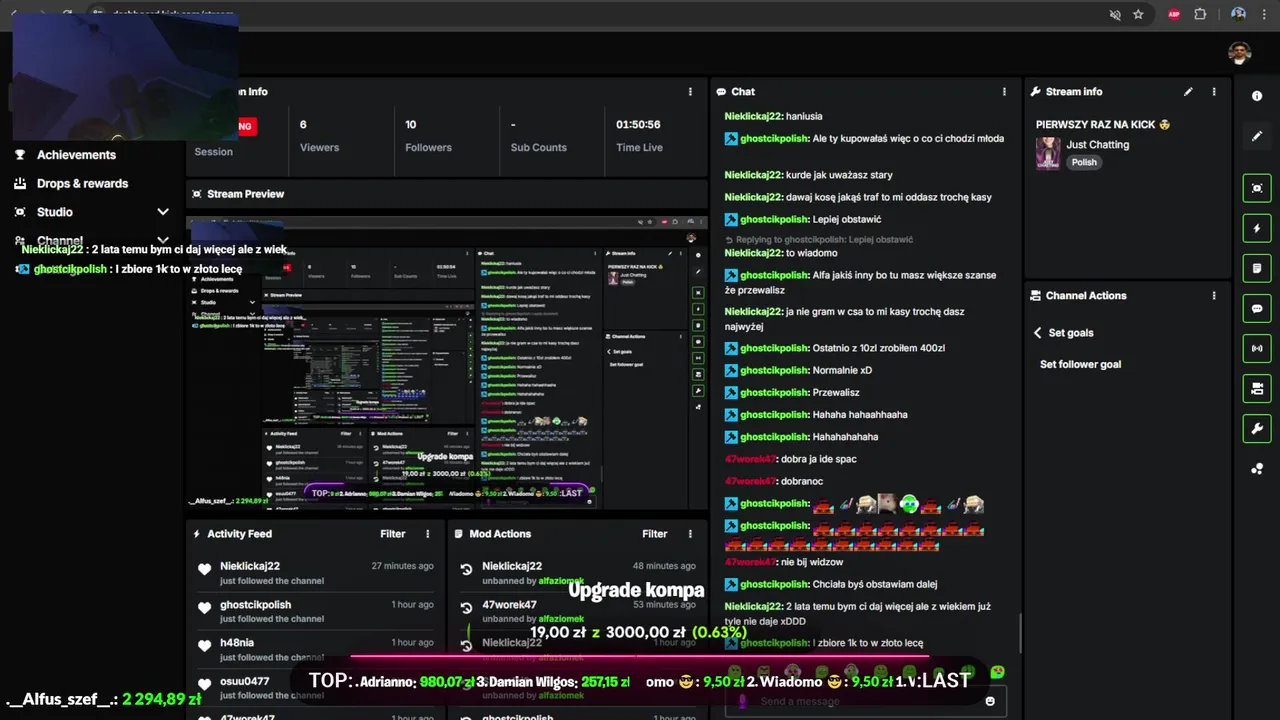Image resolution: width=1280 pixels, height=720 pixels.
Task: Open the Activity Feed Filter dropdown
Action: coord(392,534)
